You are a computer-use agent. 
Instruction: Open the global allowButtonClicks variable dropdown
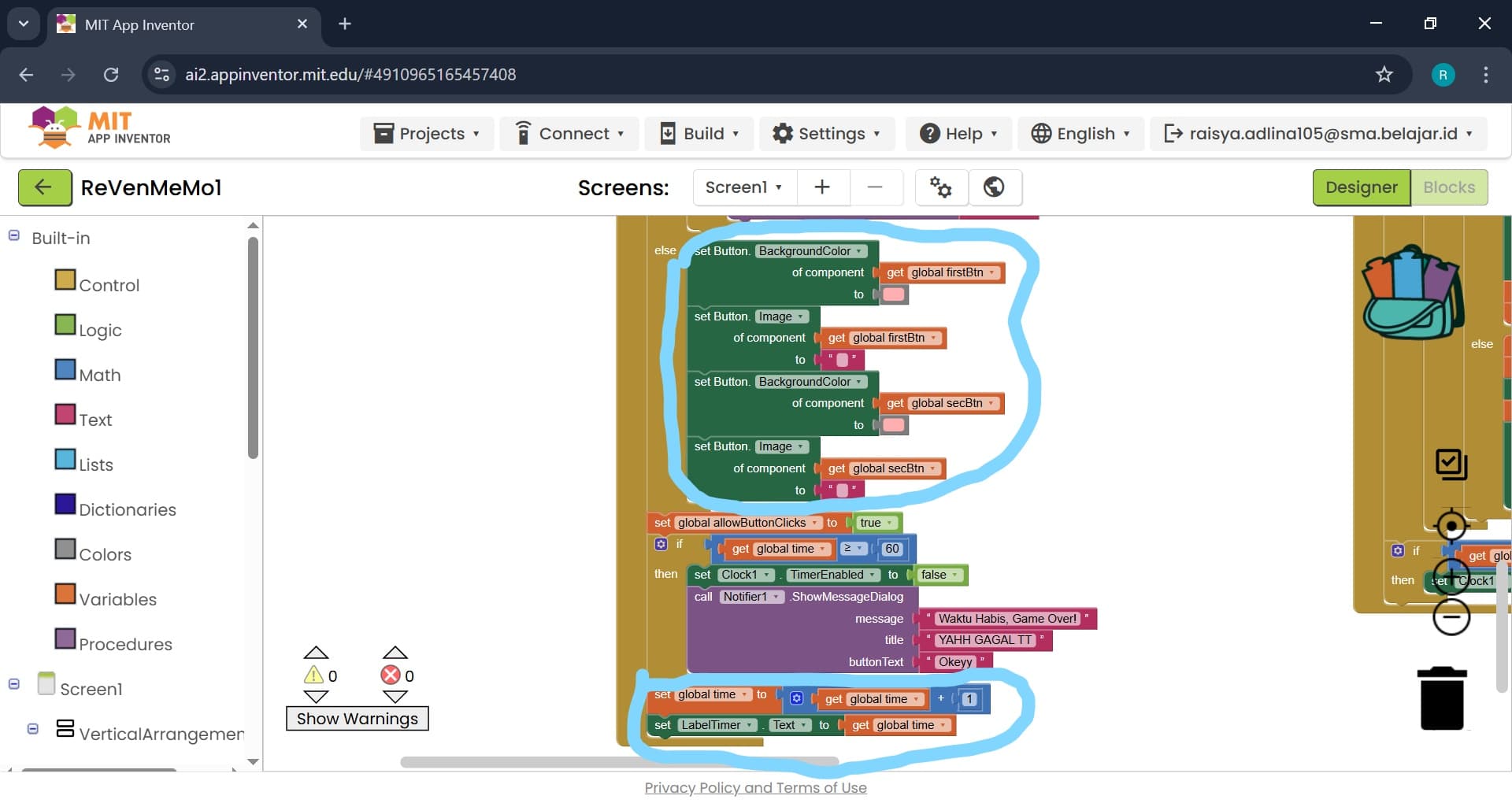749,523
